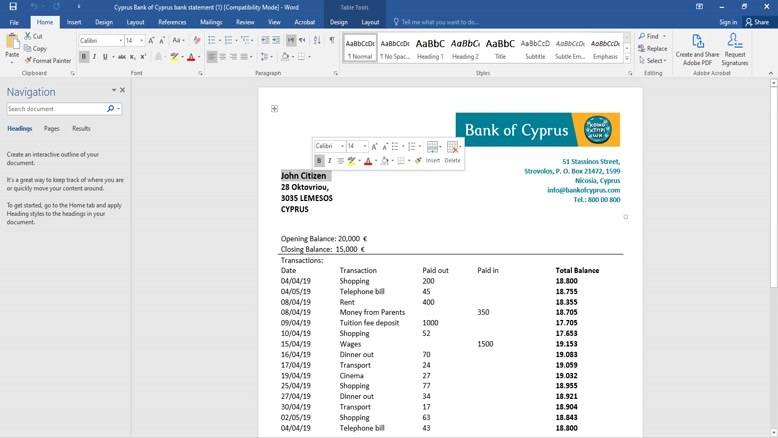
Task: Click the Sort icon in Paragraph group
Action: (319, 41)
